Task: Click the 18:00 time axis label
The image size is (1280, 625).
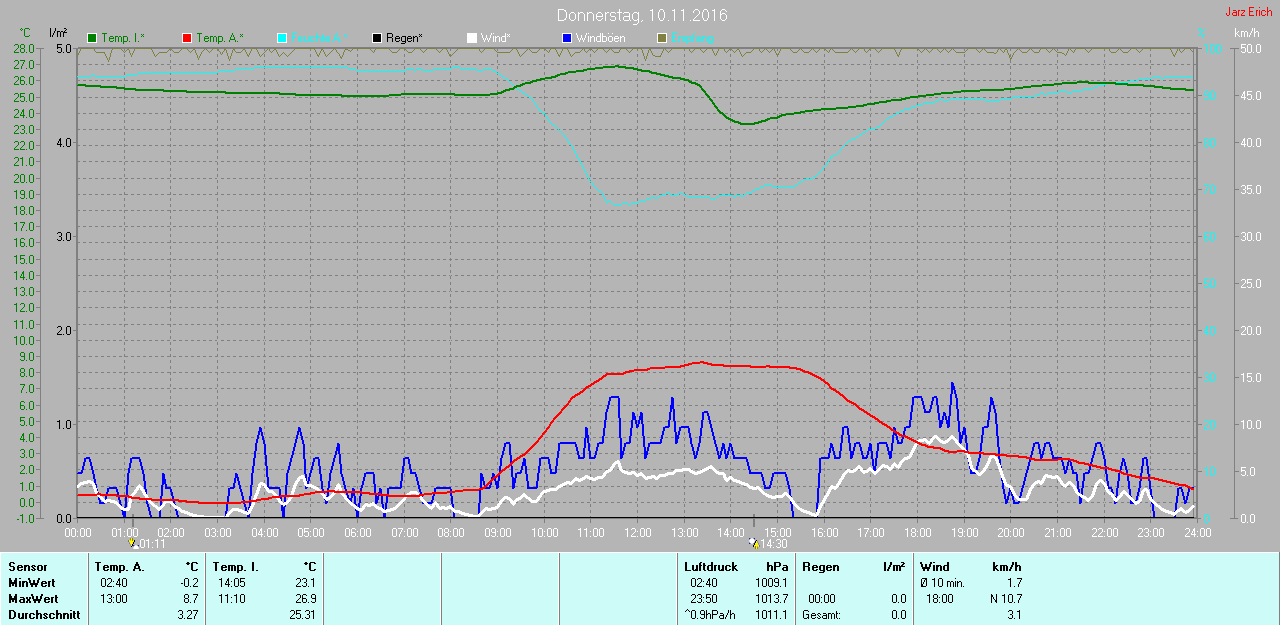Action: pos(917,533)
